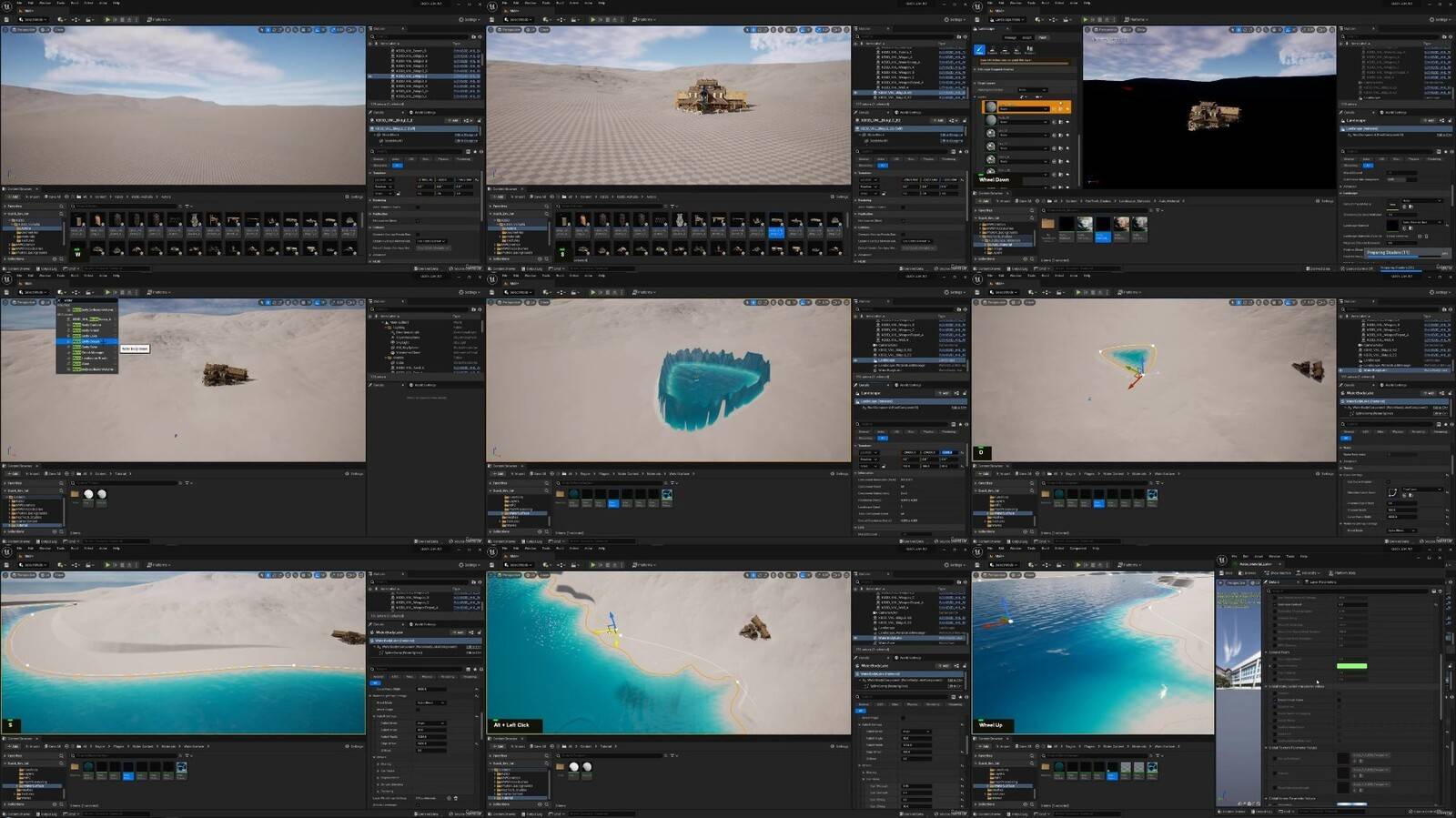Click the Unreal Engine logo in top-left corner
1456x818 pixels.
point(6,5)
